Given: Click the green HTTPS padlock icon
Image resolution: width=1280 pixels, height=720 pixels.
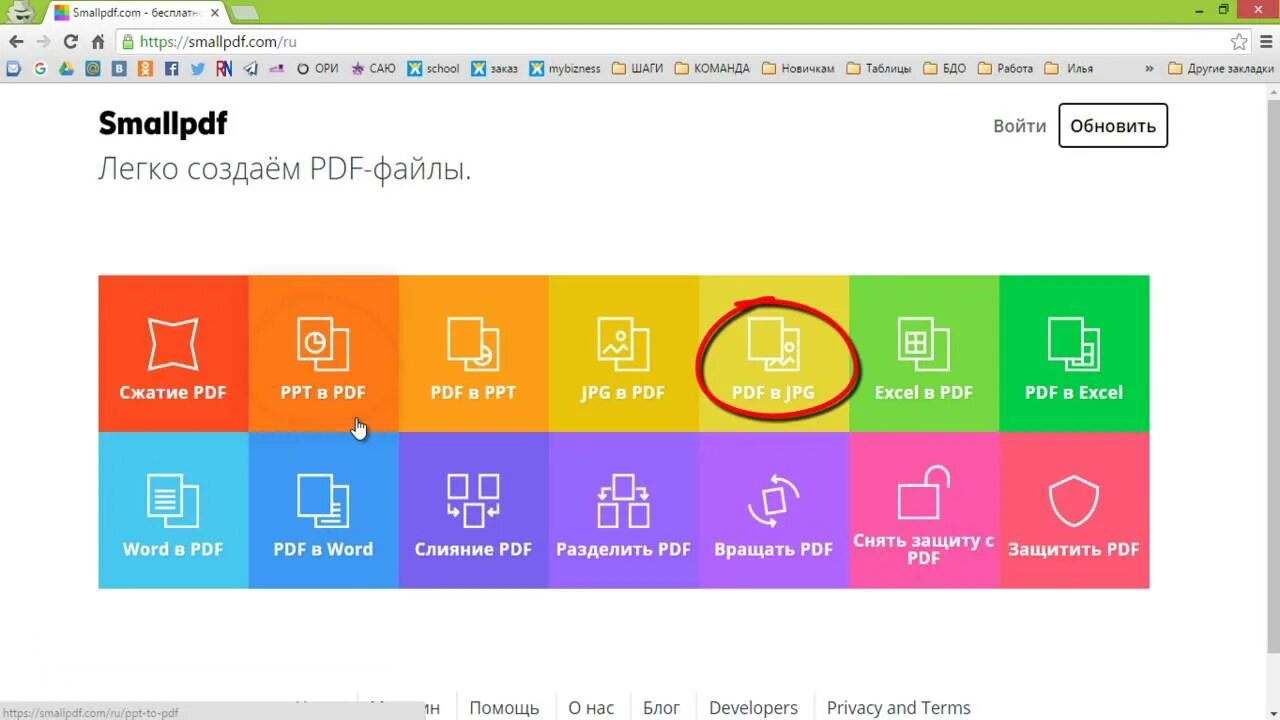Looking at the screenshot, I should pyautogui.click(x=127, y=42).
